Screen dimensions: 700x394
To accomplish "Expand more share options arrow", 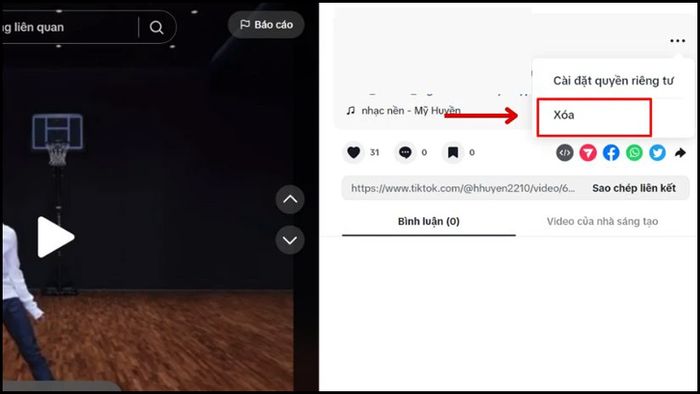I will [x=680, y=153].
